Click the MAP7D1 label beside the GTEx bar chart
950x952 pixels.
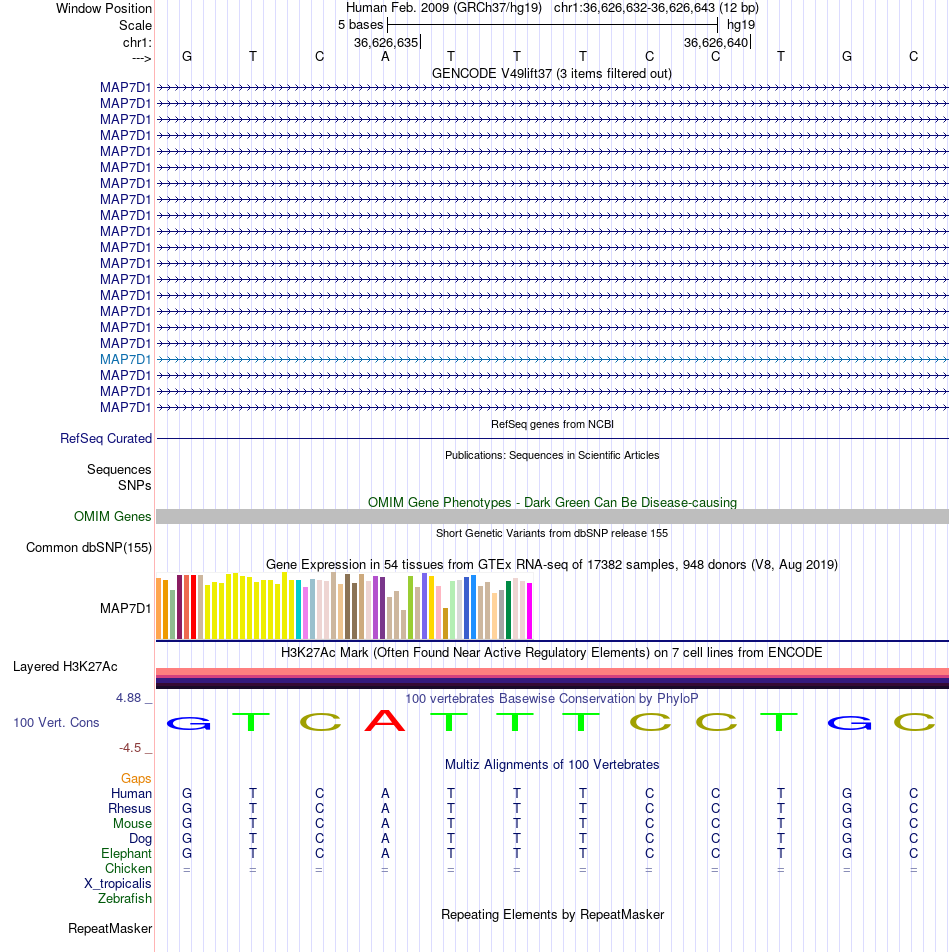(126, 608)
